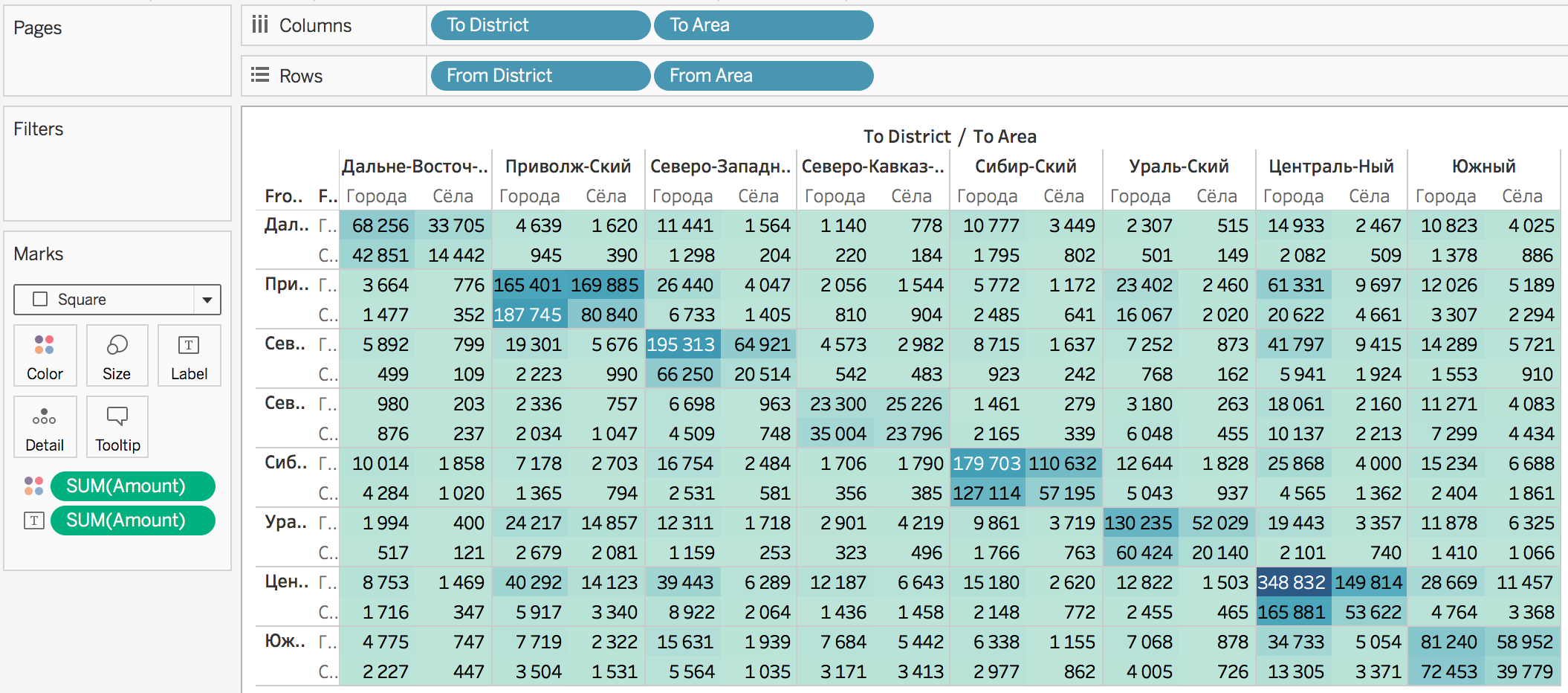Image resolution: width=1568 pixels, height=693 pixels.
Task: Click the Label marks card icon
Action: [x=189, y=355]
